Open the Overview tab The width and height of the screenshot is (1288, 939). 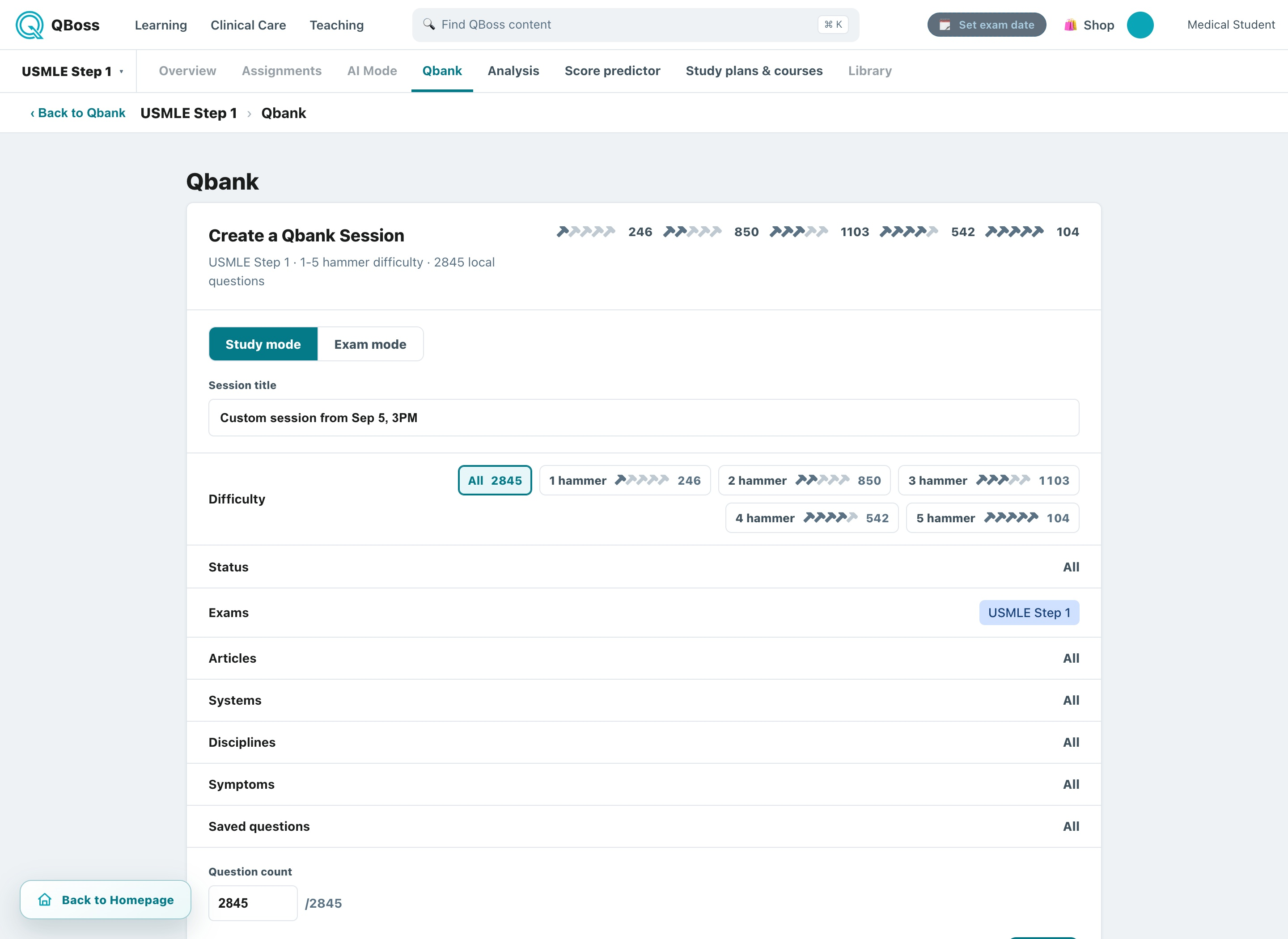pyautogui.click(x=187, y=71)
